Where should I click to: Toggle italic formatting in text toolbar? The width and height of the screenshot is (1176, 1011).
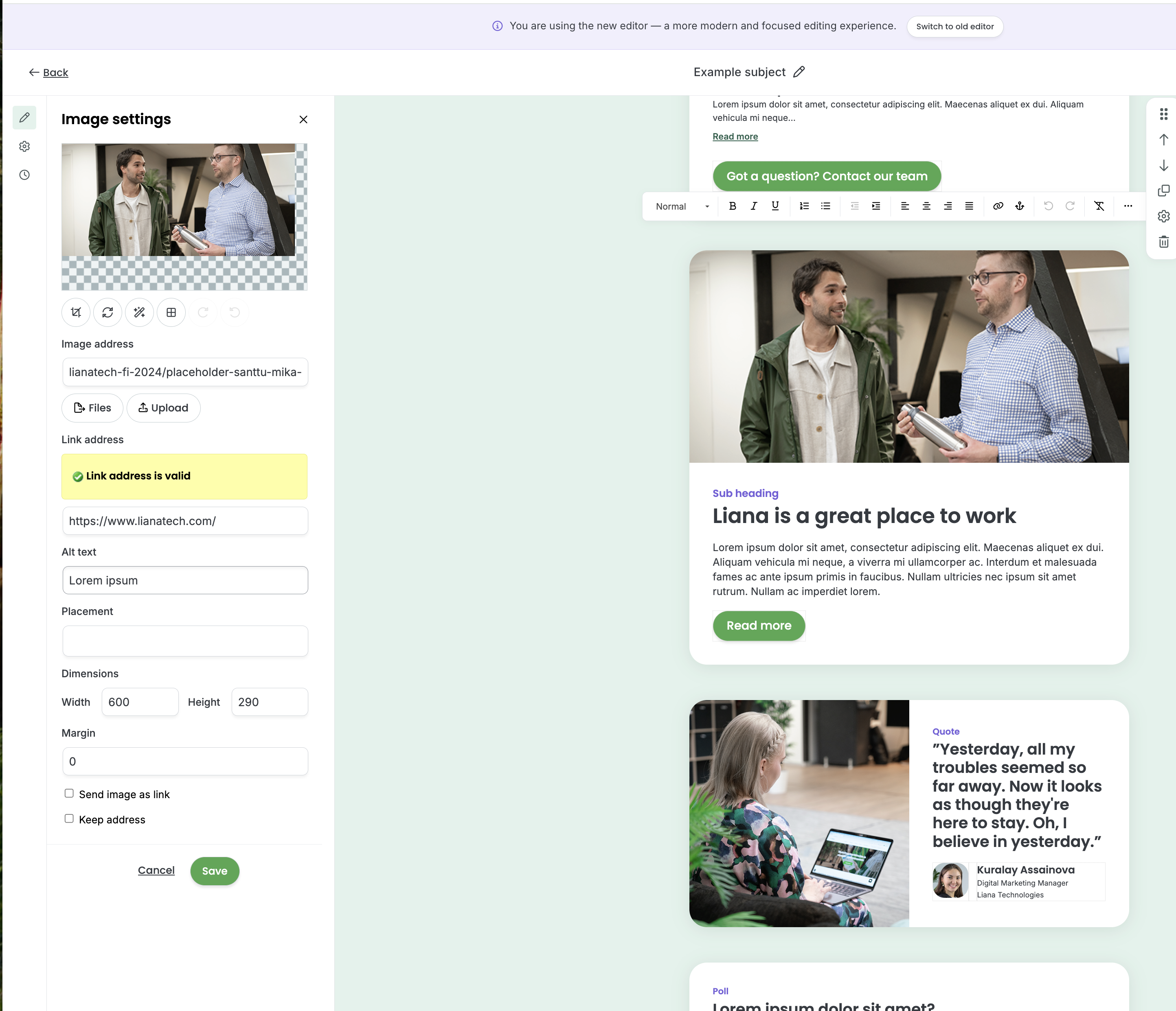(754, 206)
